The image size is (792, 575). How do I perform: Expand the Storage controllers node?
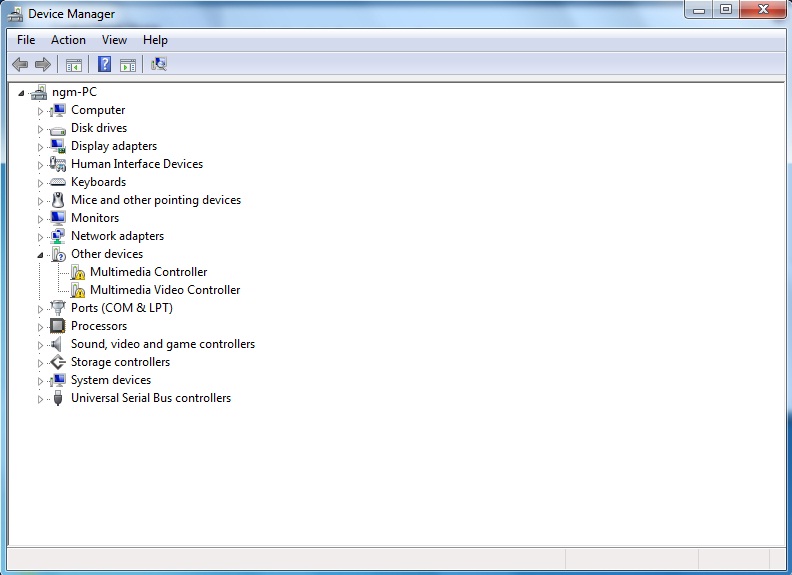click(40, 363)
